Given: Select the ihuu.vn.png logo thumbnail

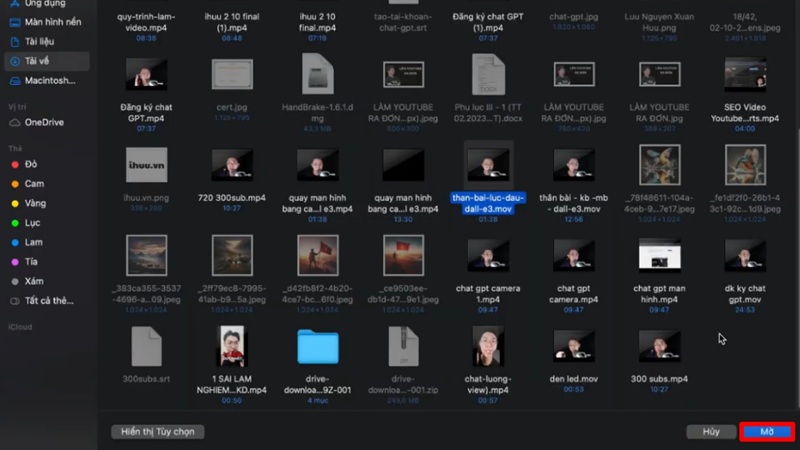Looking at the screenshot, I should tap(147, 164).
